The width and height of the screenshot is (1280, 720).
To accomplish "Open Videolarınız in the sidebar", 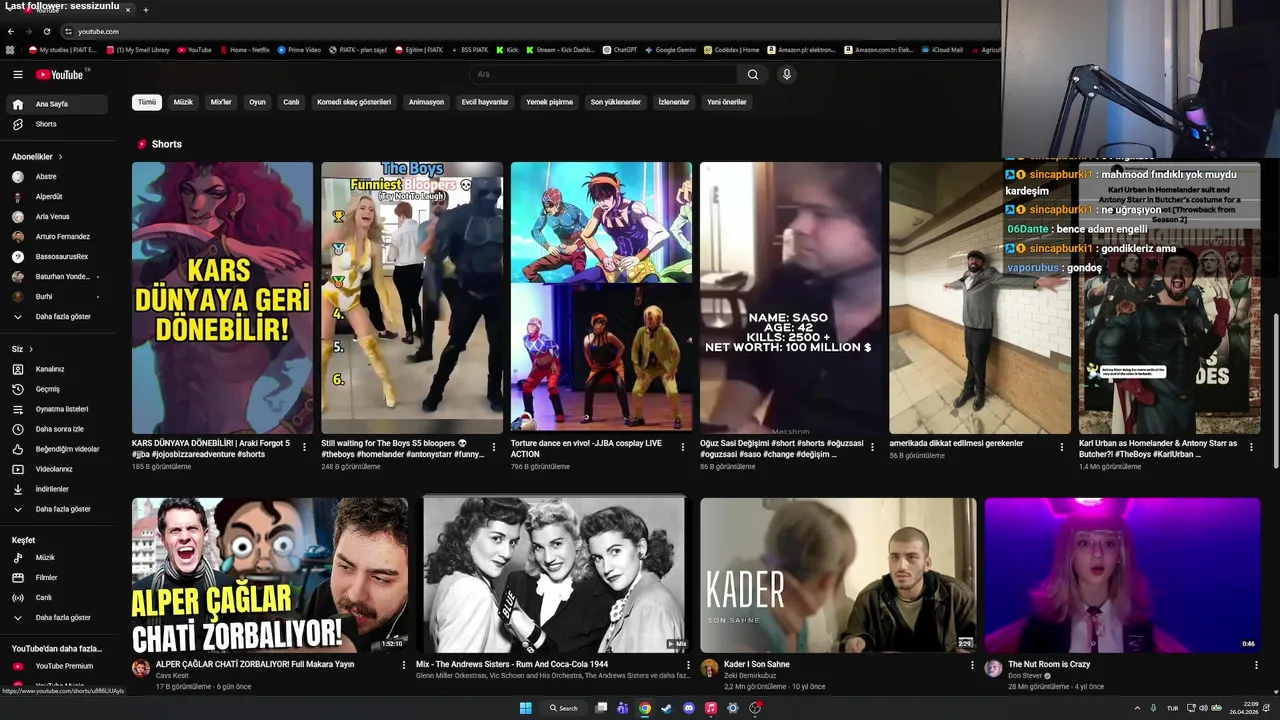I will 54,469.
